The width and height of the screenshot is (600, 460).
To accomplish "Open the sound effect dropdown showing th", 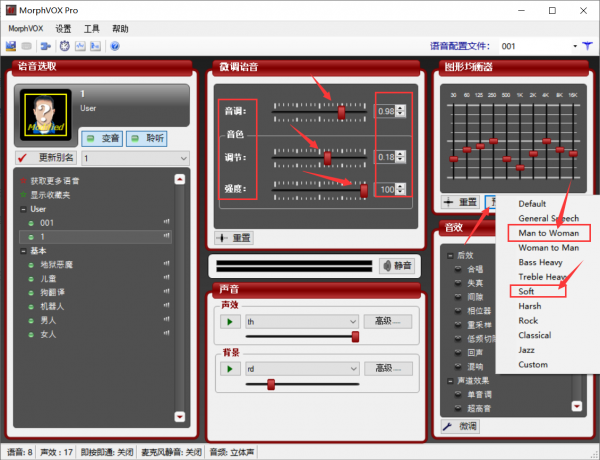I will pos(302,322).
